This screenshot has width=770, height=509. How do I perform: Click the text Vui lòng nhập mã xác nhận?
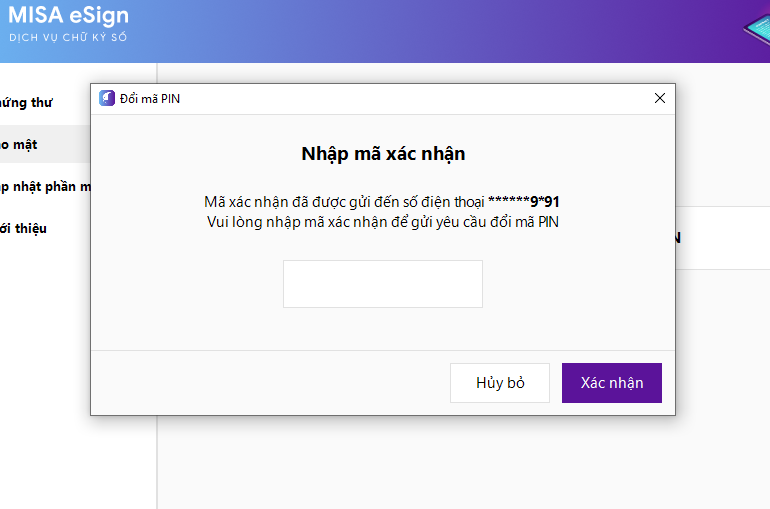298,222
